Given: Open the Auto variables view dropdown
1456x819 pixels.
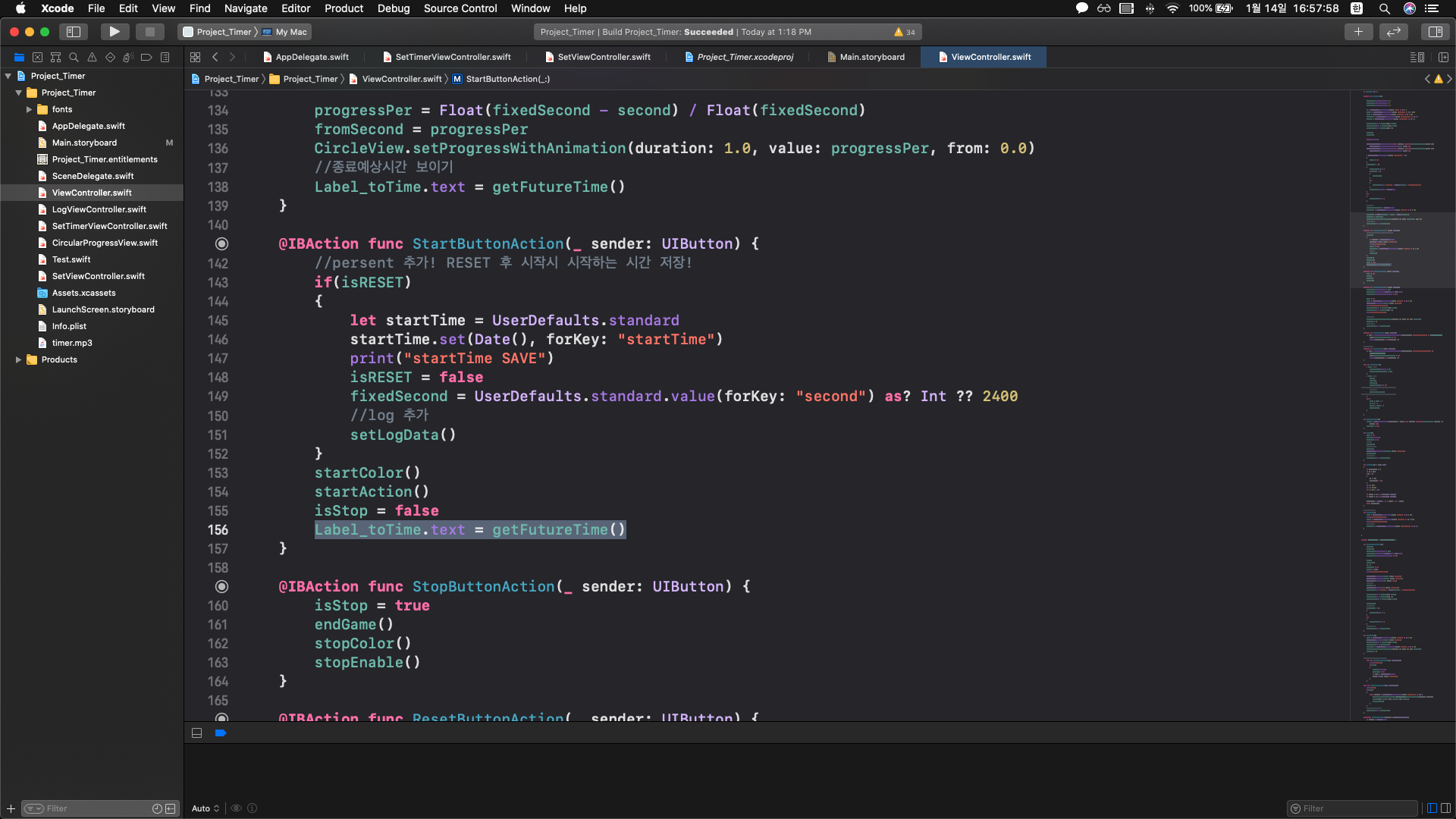Looking at the screenshot, I should click(206, 808).
